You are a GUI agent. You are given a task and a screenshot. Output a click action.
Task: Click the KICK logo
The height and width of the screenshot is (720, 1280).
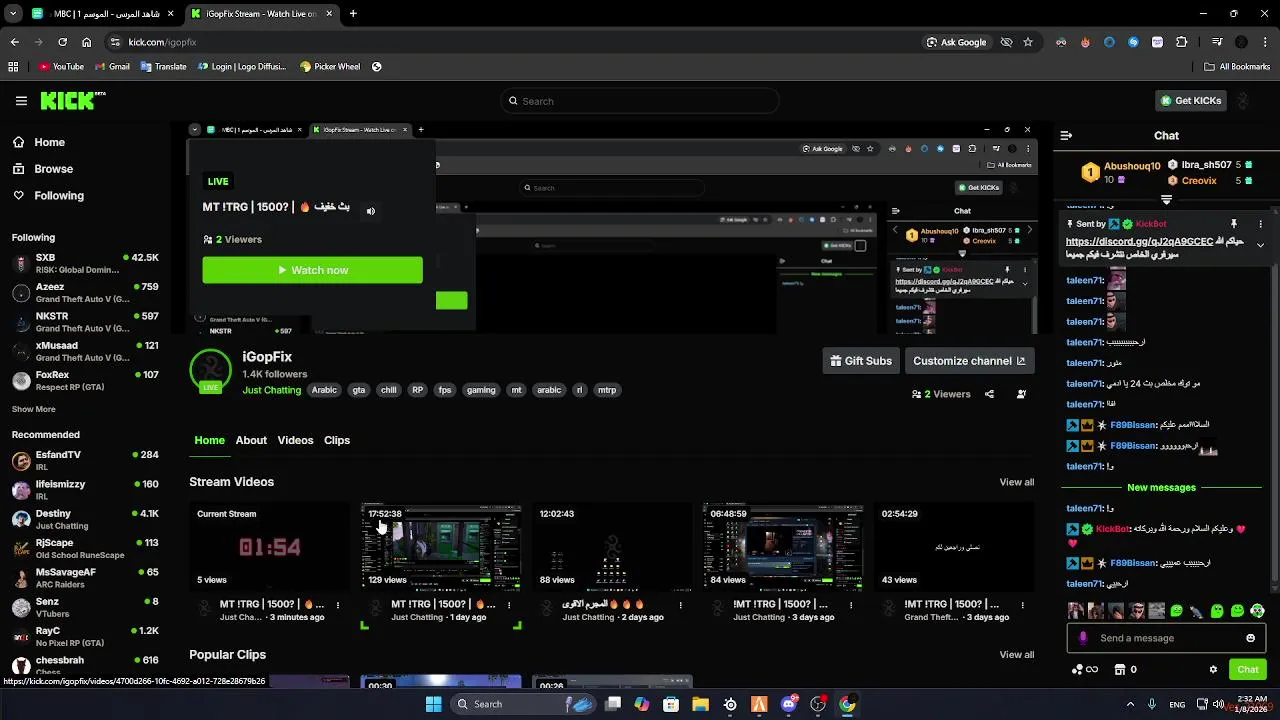72,100
